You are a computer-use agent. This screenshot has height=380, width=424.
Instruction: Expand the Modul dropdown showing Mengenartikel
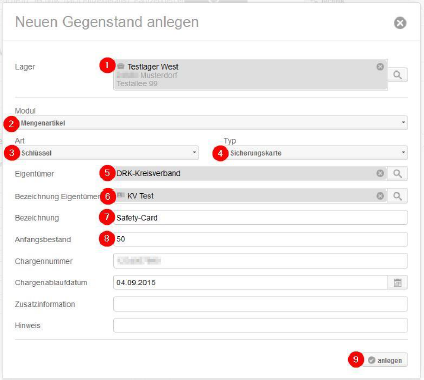click(211, 123)
